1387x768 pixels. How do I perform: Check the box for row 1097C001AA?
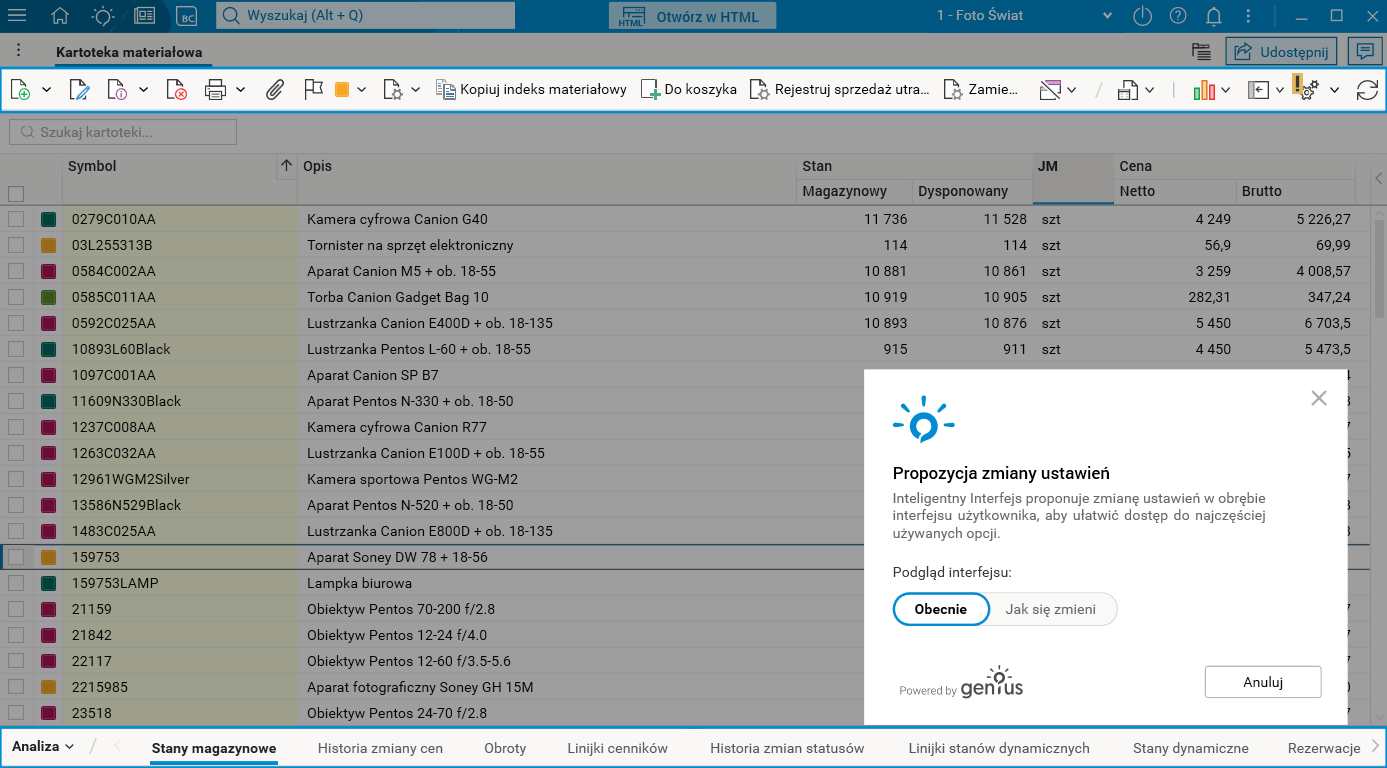[16, 375]
